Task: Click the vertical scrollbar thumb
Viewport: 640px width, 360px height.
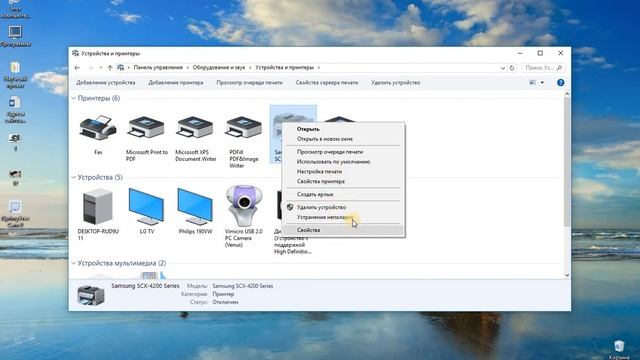Action: pyautogui.click(x=567, y=161)
